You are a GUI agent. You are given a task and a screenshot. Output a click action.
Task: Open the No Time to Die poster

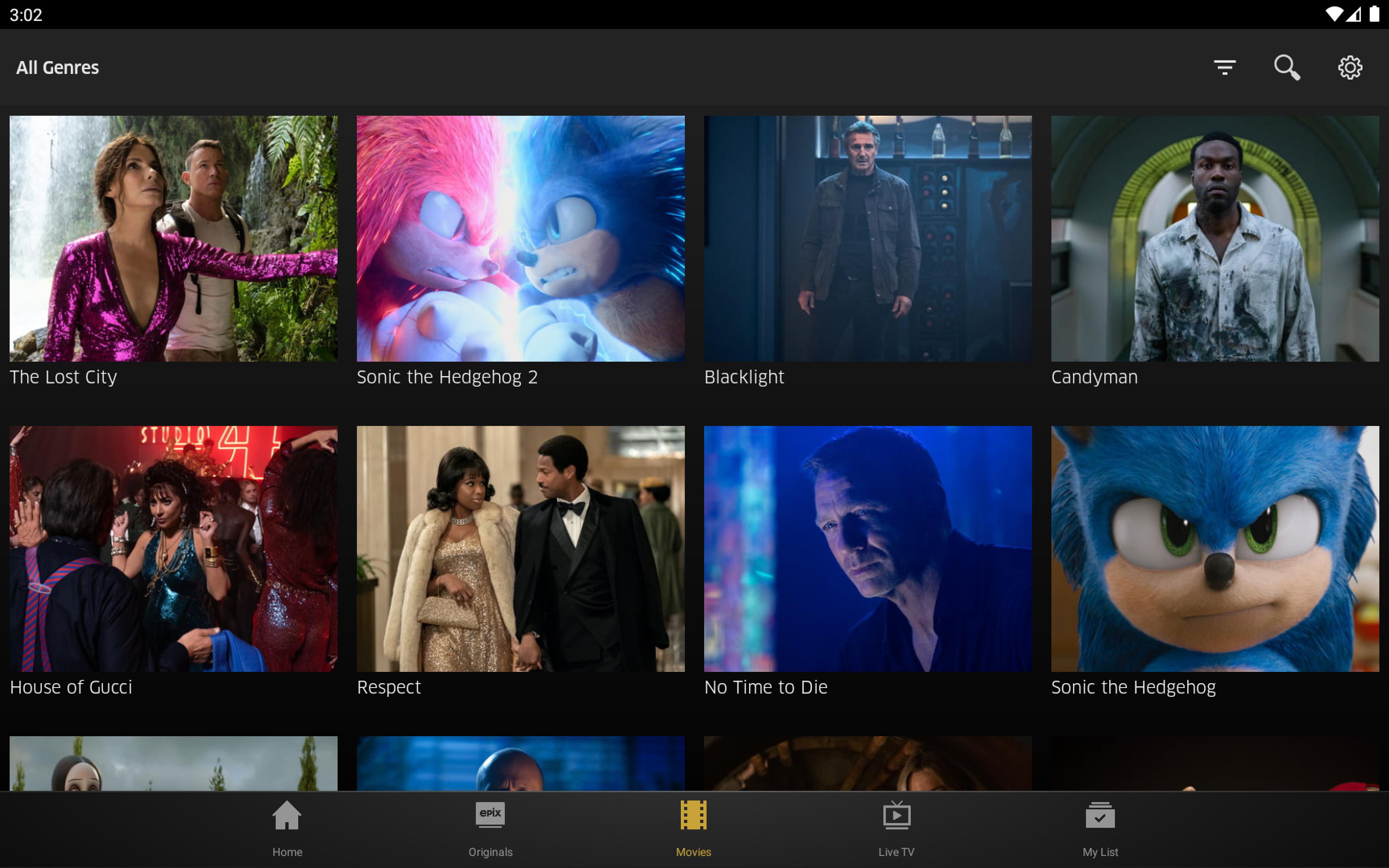point(868,549)
